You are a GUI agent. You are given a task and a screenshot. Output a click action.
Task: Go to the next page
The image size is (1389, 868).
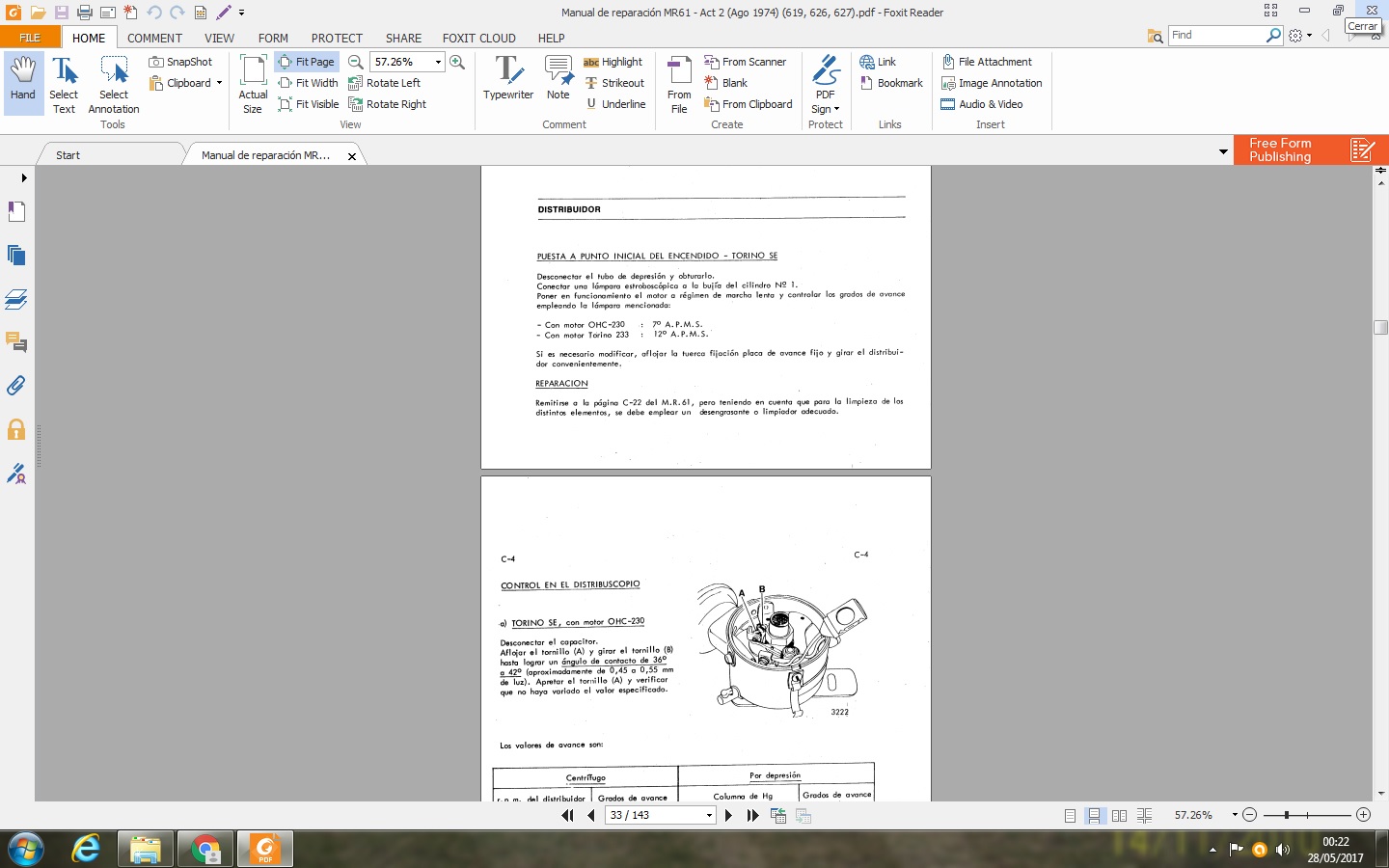click(728, 815)
